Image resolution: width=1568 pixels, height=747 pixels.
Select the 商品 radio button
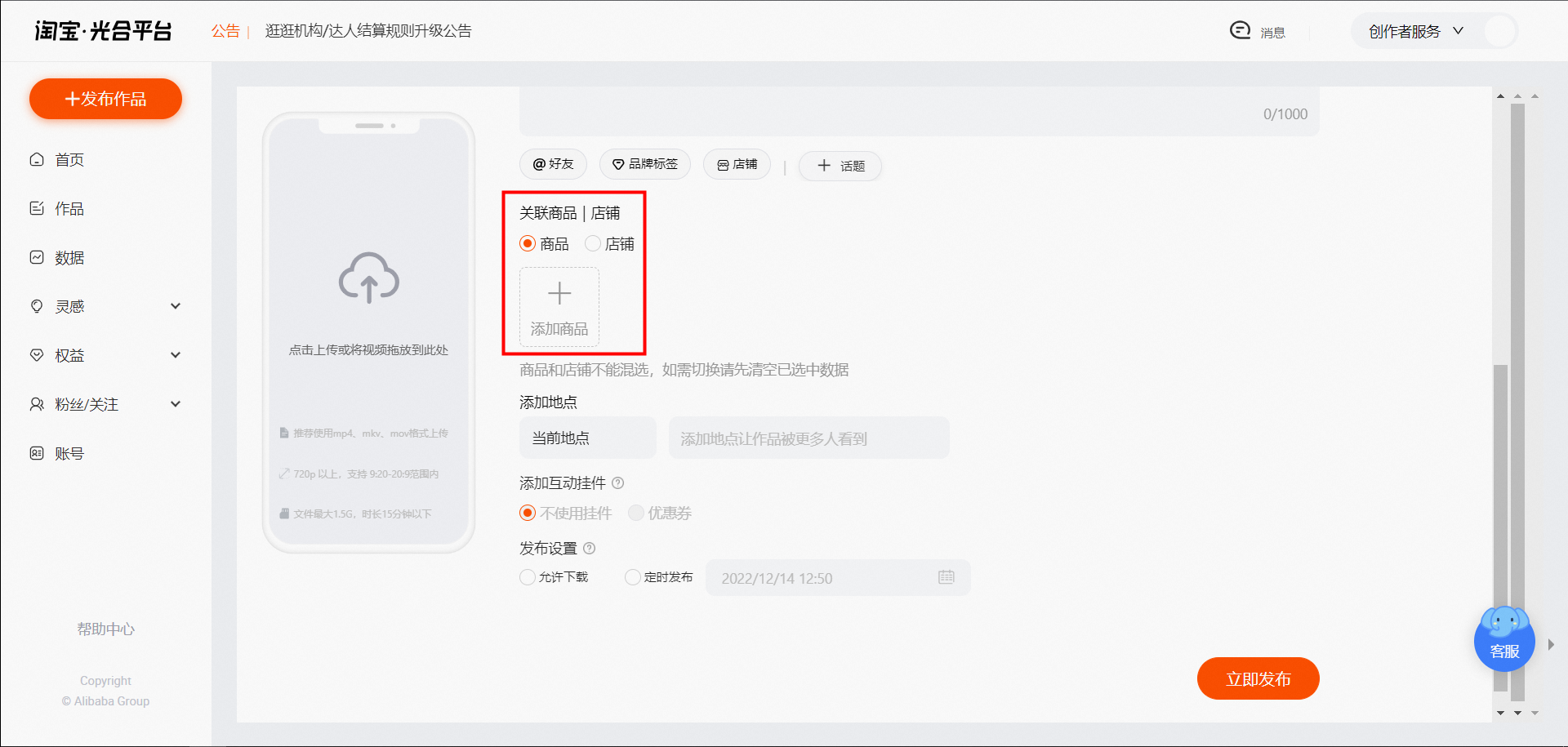coord(528,243)
